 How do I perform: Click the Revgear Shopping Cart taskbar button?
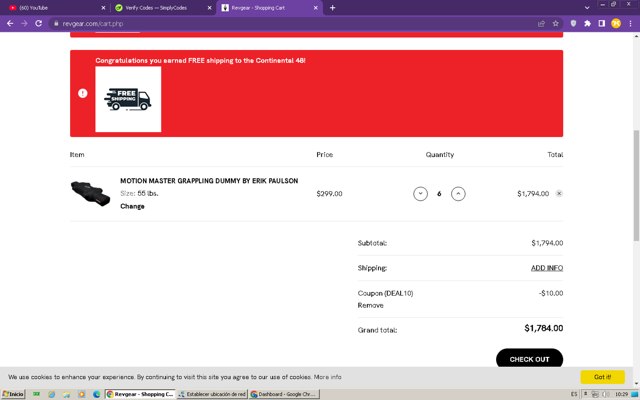(x=140, y=394)
